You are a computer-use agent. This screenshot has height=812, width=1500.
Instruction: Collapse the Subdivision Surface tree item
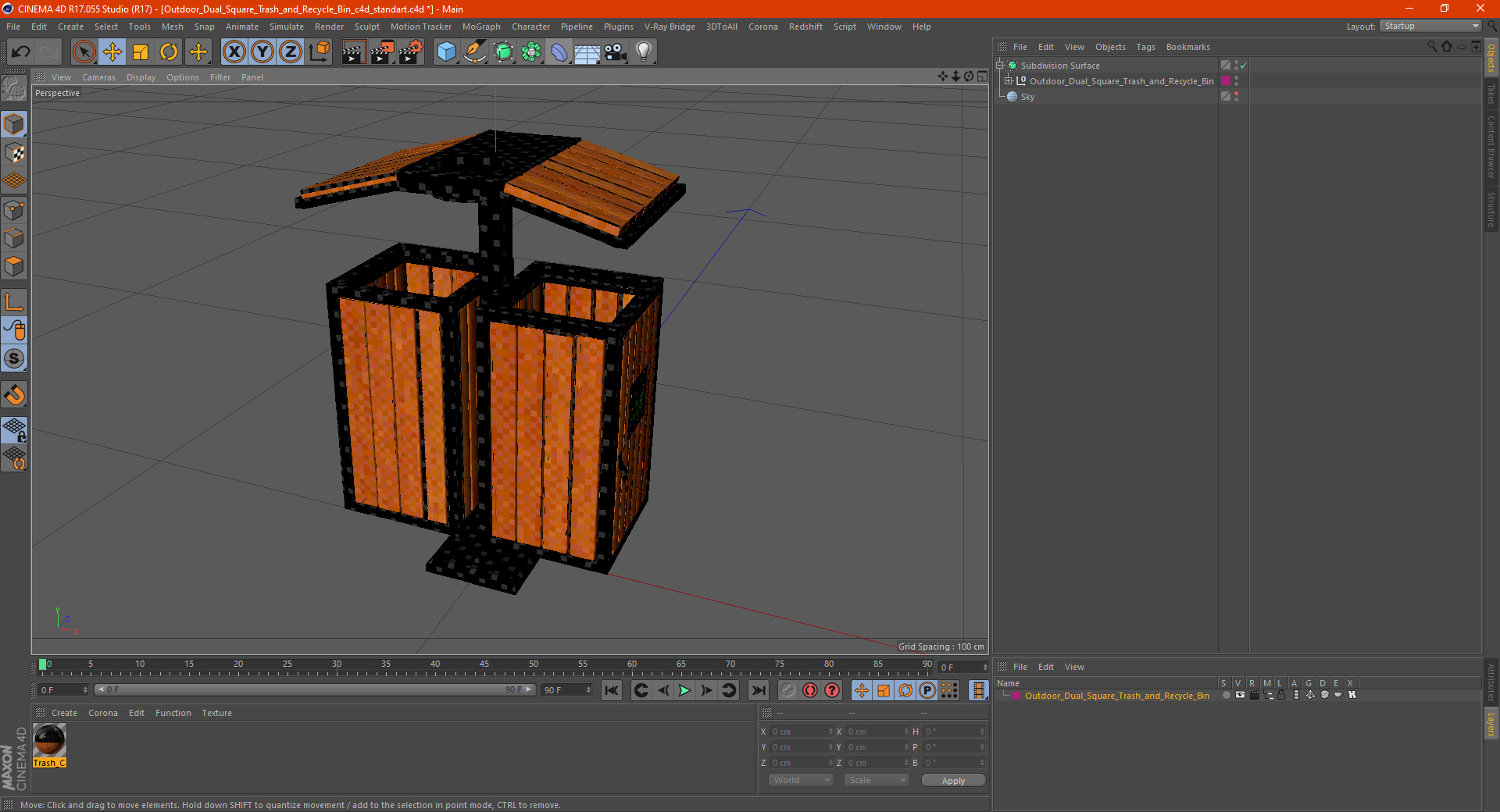pyautogui.click(x=999, y=66)
